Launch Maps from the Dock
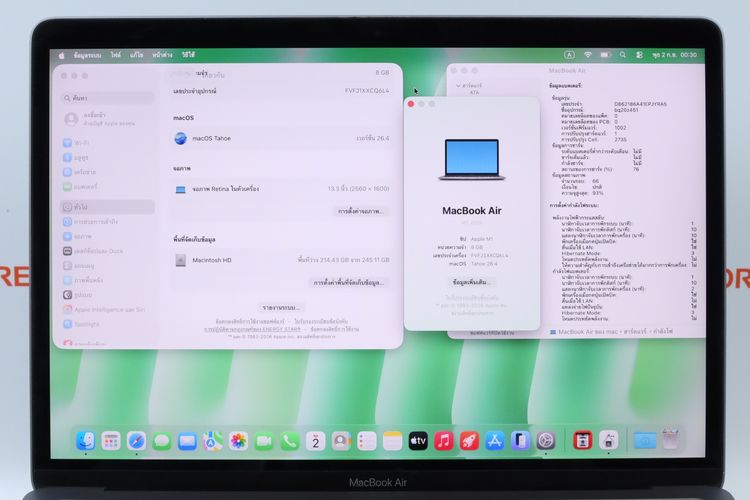 (x=213, y=441)
